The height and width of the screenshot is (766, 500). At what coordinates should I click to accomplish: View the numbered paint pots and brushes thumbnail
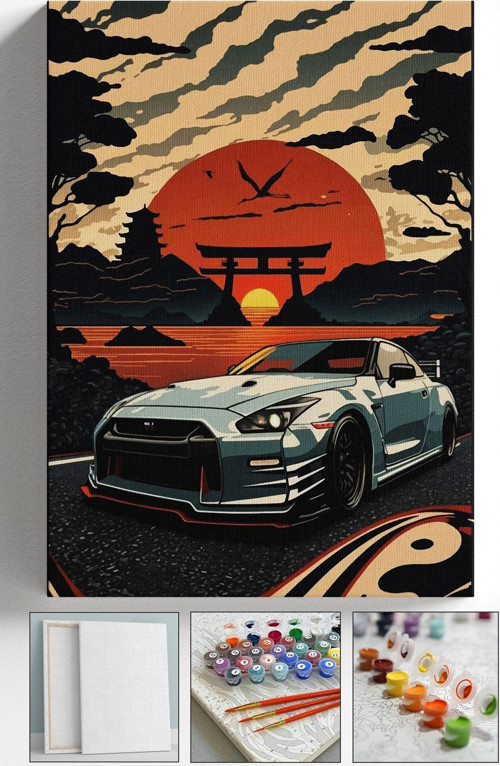(x=265, y=687)
